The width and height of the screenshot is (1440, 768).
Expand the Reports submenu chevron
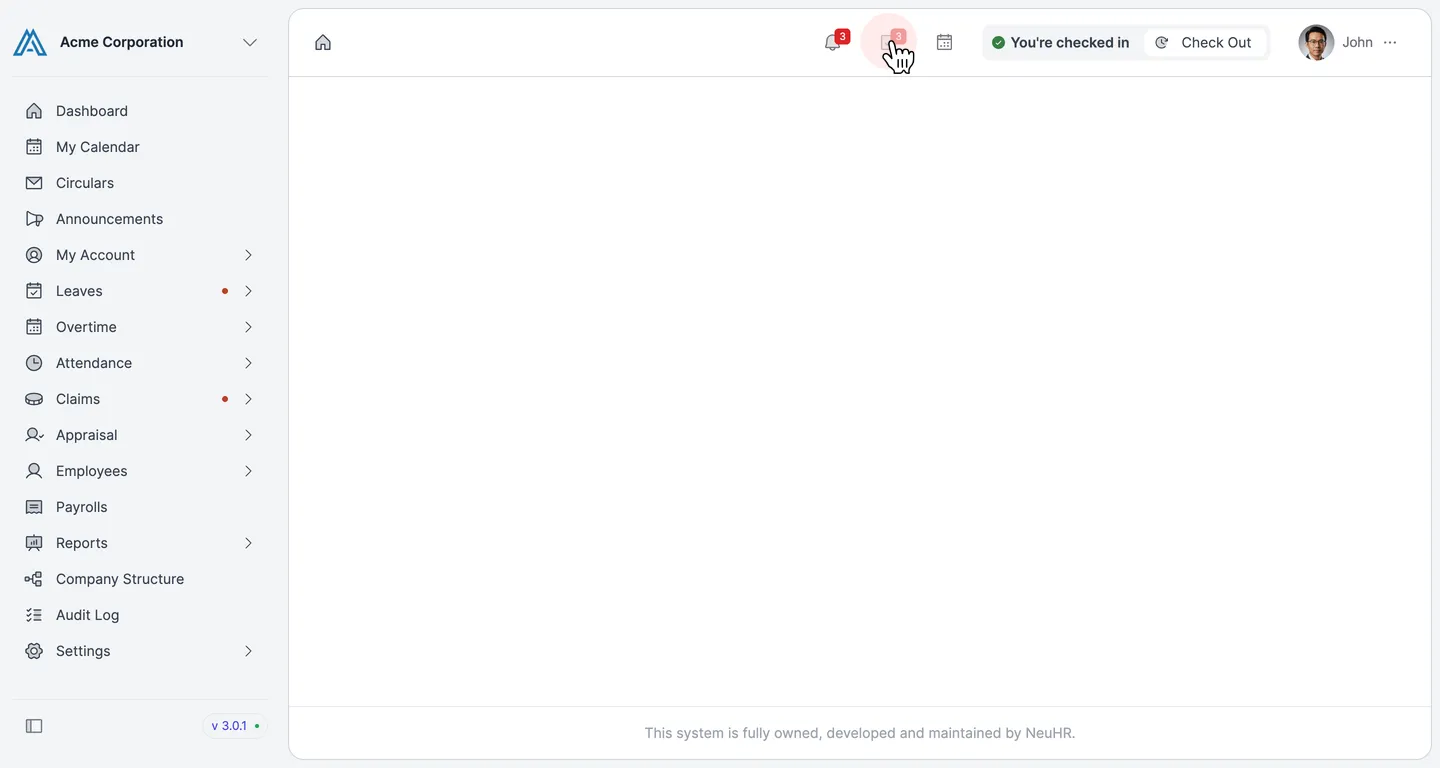pos(248,543)
